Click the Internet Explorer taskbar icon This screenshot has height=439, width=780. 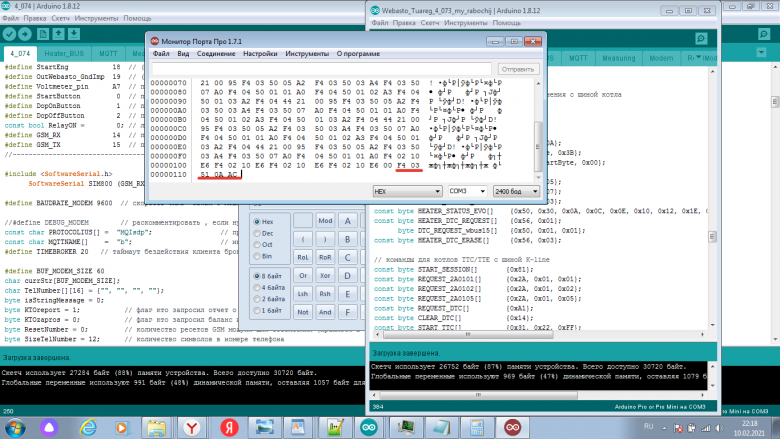(x=87, y=427)
